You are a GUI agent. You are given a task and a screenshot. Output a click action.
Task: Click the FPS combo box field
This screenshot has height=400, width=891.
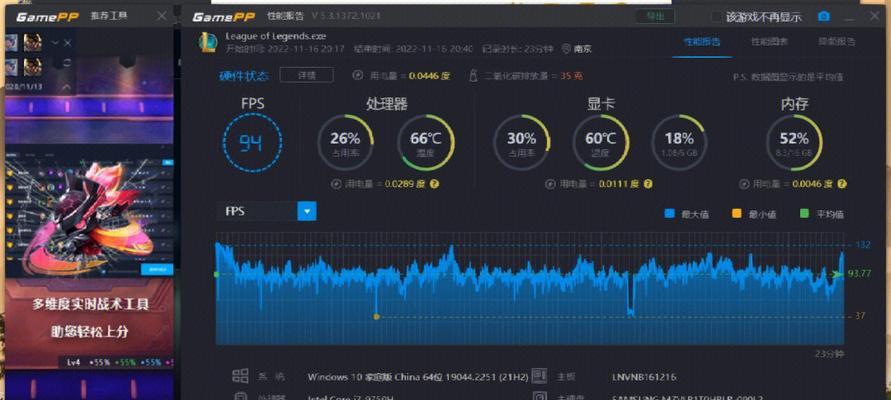point(266,211)
